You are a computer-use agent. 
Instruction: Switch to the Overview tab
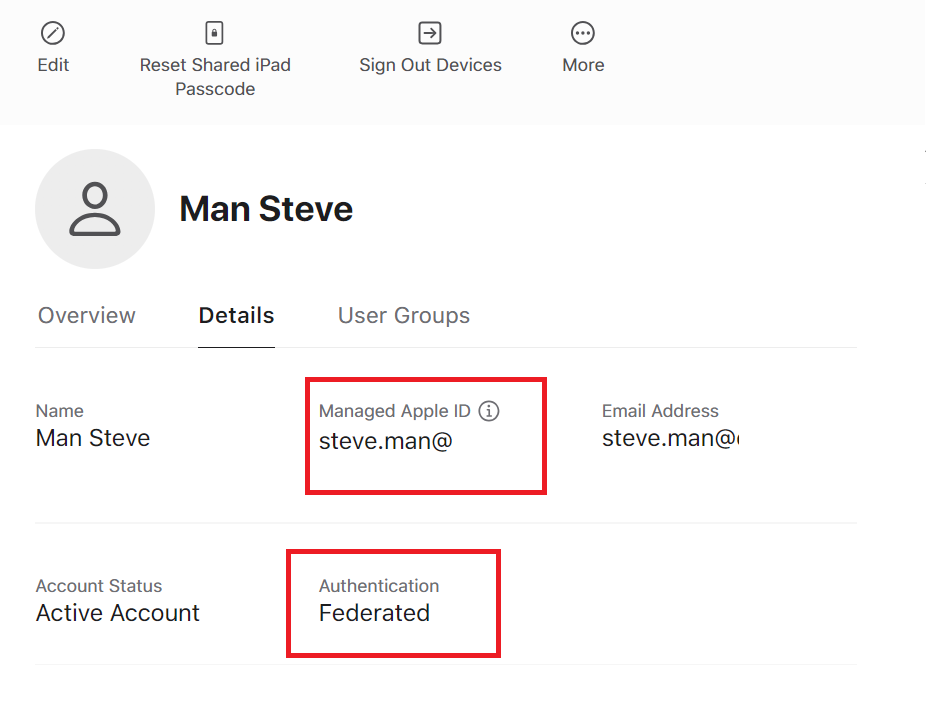pos(87,316)
